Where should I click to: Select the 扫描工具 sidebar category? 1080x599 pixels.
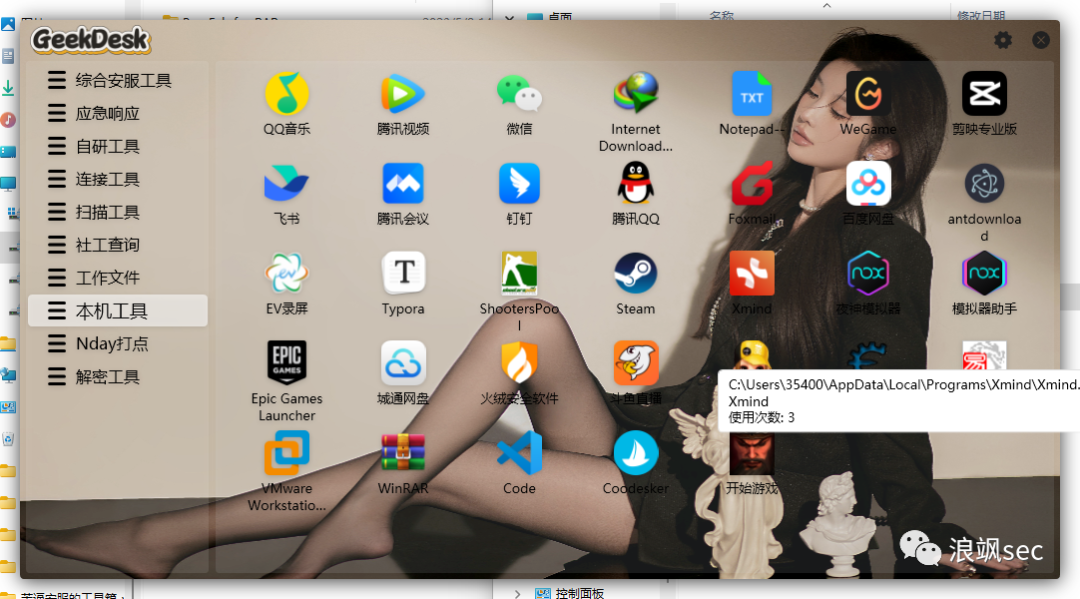click(x=107, y=212)
